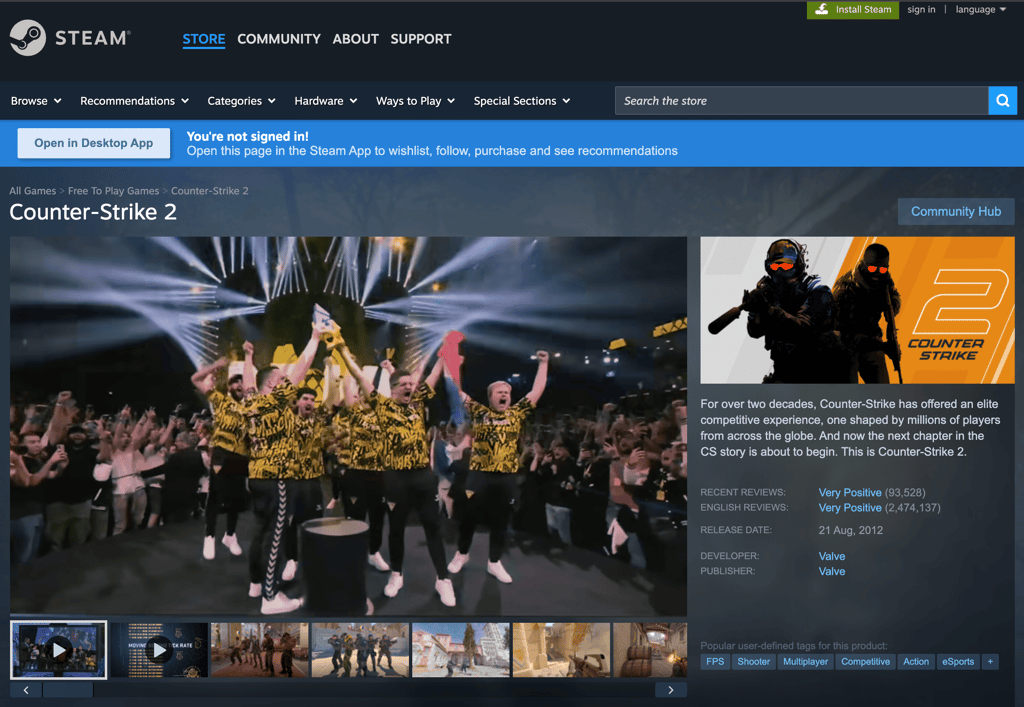Click the search magnifier icon button
The height and width of the screenshot is (707, 1024).
(1002, 101)
